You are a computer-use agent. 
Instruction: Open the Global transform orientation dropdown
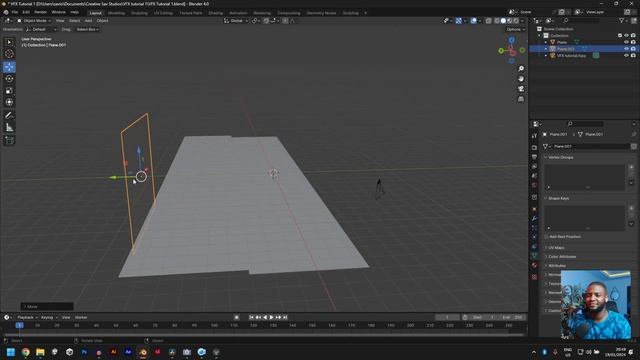(236, 20)
